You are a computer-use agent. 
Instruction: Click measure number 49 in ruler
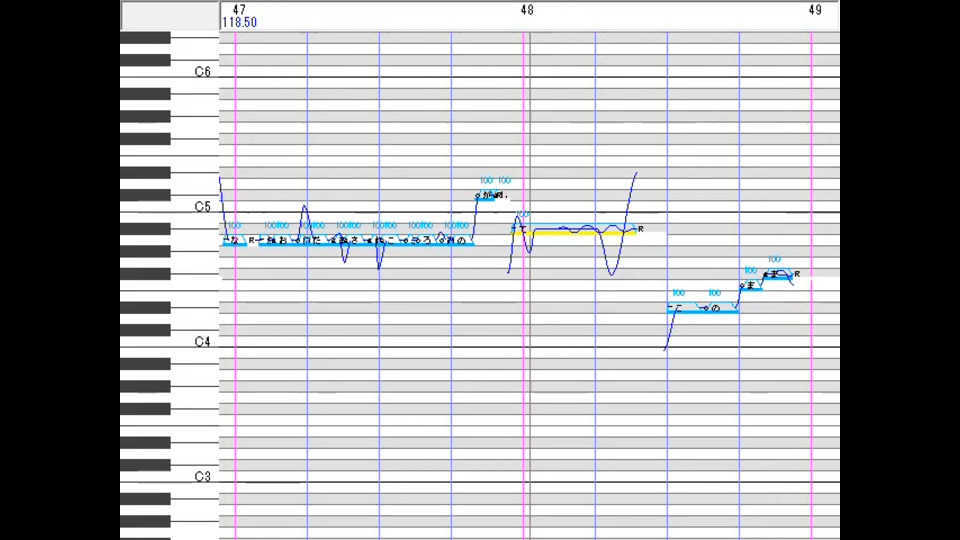[815, 10]
